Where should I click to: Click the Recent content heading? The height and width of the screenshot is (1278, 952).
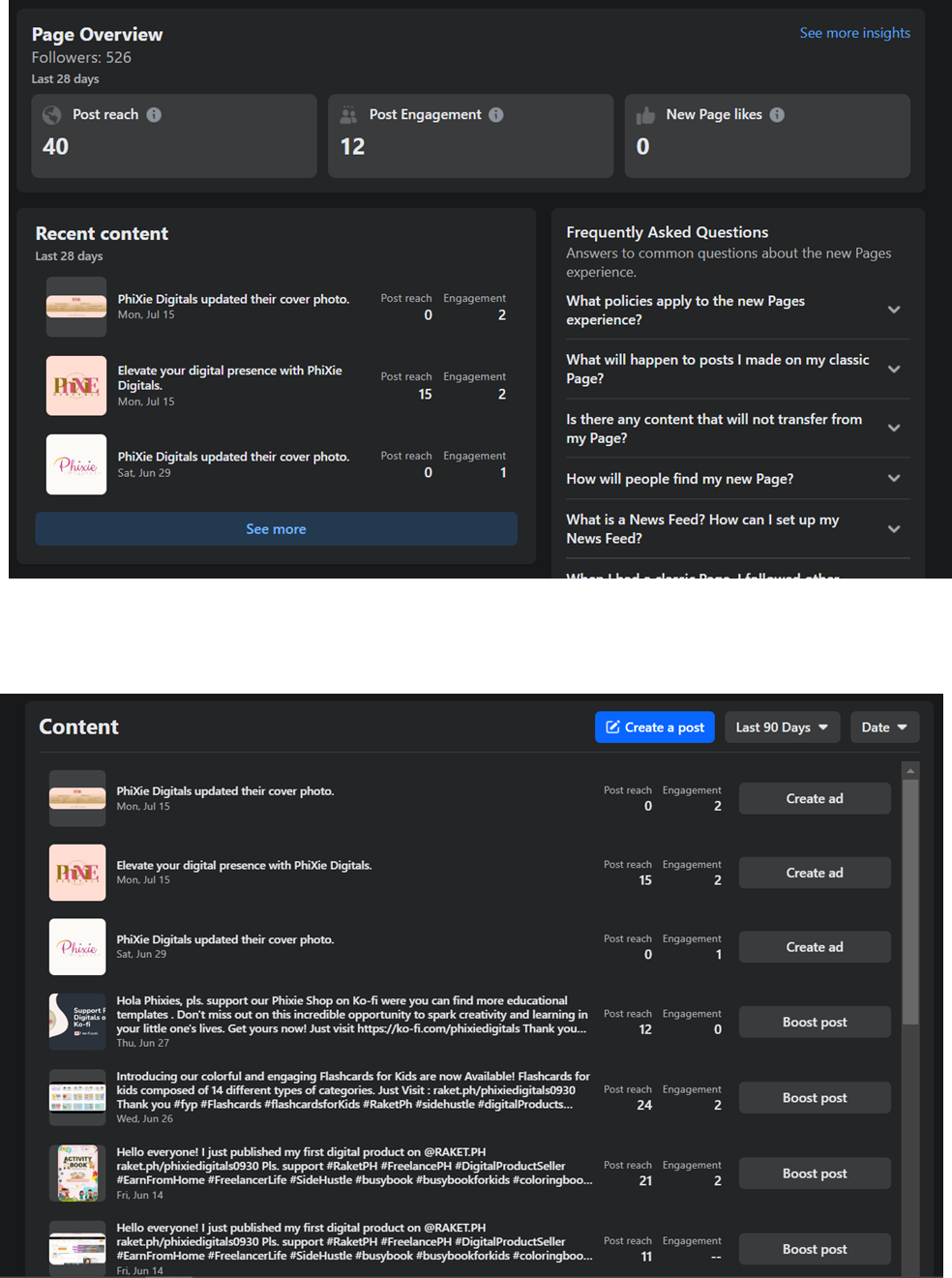[x=102, y=233]
